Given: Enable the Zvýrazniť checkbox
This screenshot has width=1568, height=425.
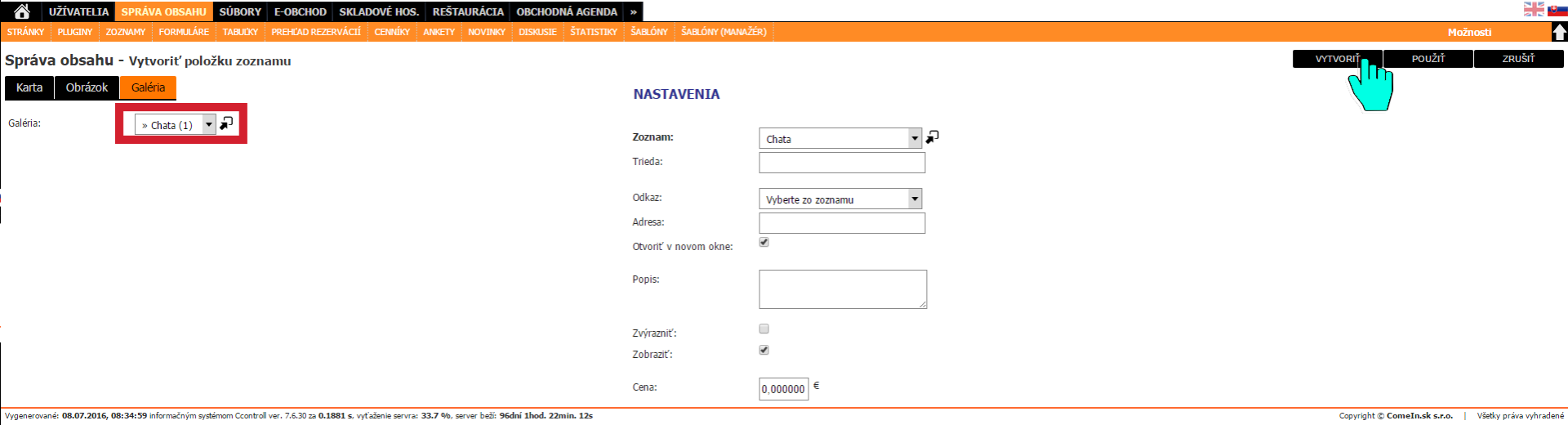Looking at the screenshot, I should pyautogui.click(x=764, y=329).
